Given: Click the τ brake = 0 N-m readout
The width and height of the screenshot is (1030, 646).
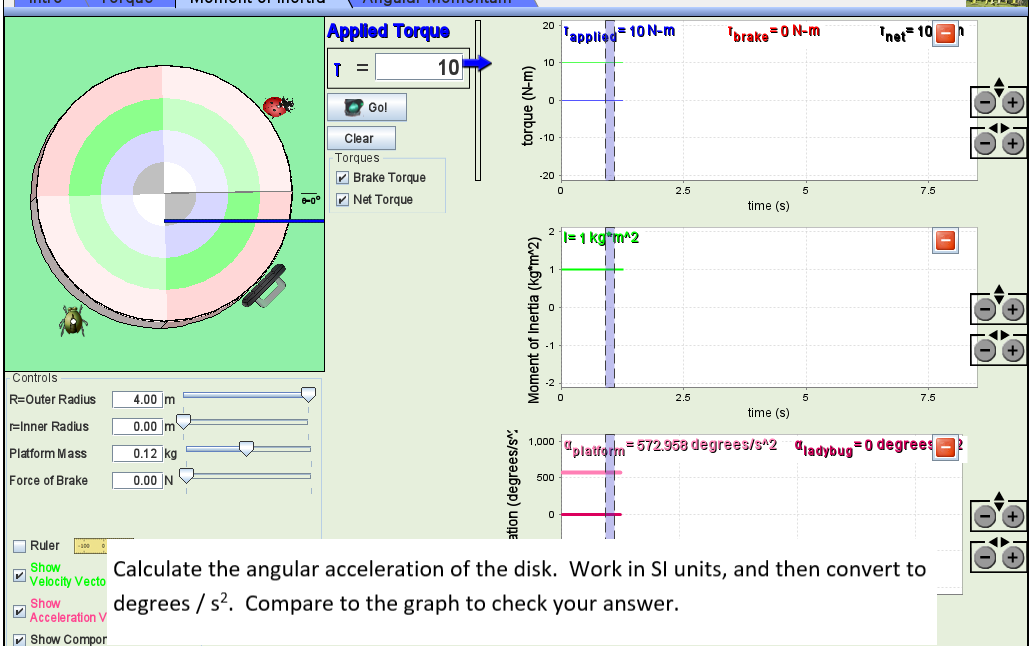Looking at the screenshot, I should point(774,32).
